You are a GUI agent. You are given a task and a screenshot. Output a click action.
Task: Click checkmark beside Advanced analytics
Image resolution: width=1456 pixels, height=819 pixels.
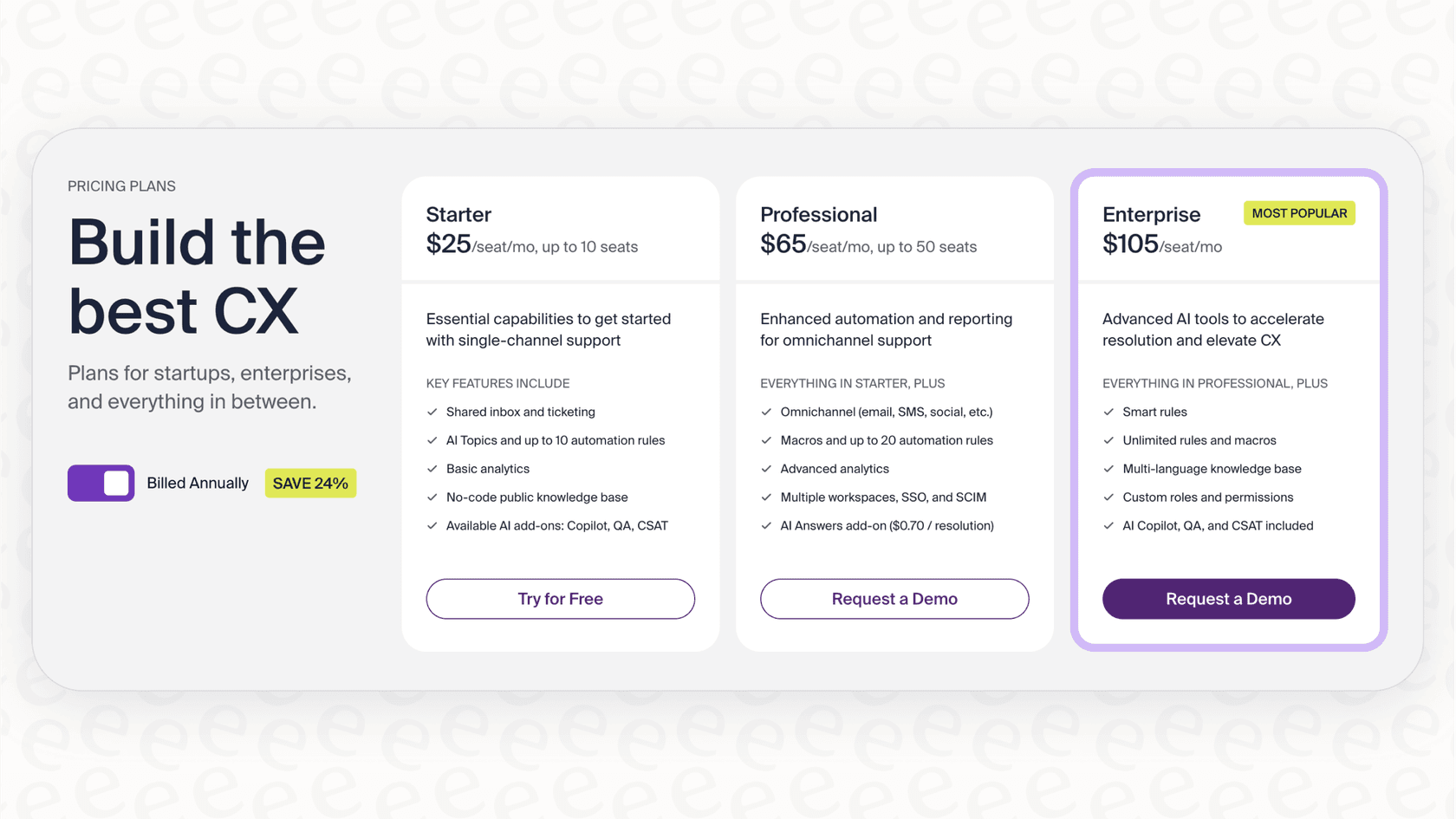pos(766,469)
